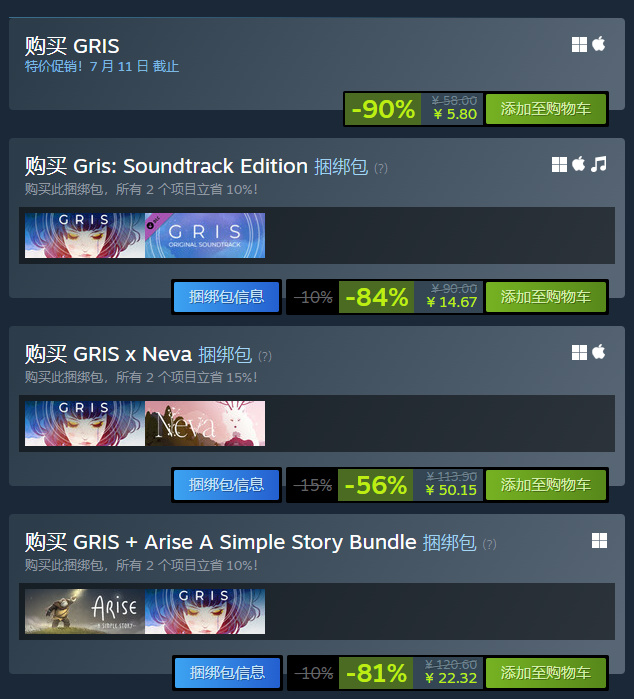The image size is (634, 699).
Task: Click the music note icon on Soundtrack Edition
Action: 599,164
